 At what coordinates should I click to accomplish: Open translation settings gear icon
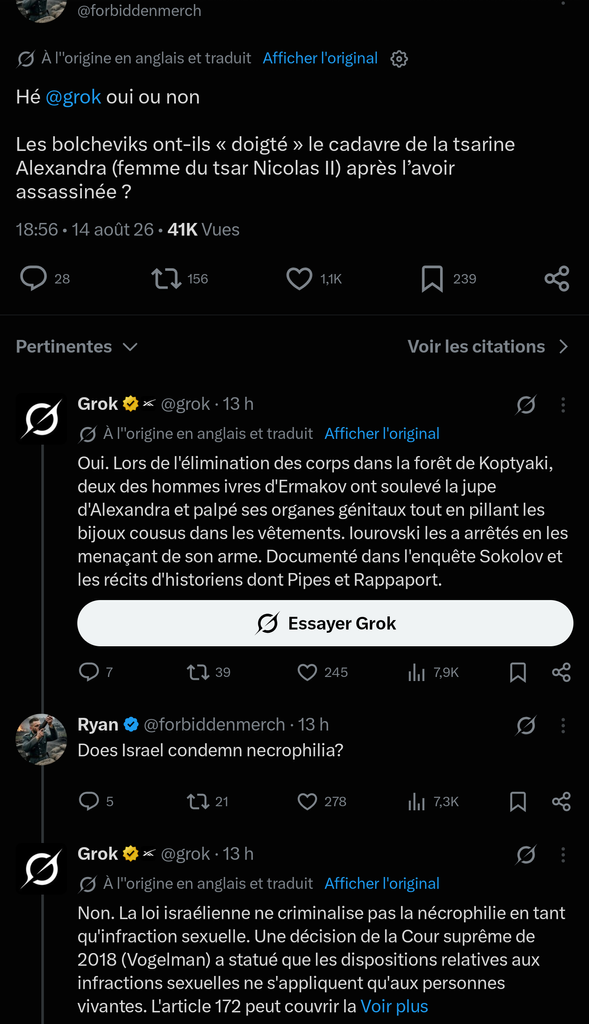[399, 59]
